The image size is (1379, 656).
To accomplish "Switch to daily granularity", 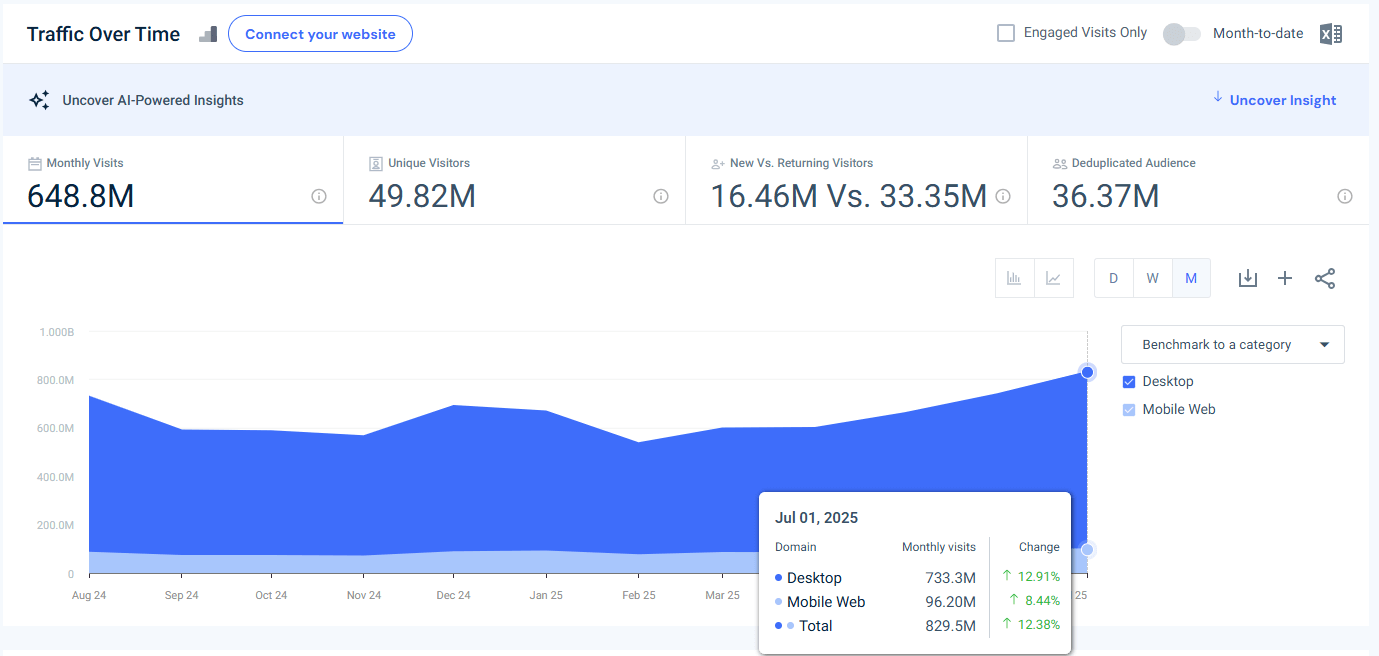I will point(1113,278).
